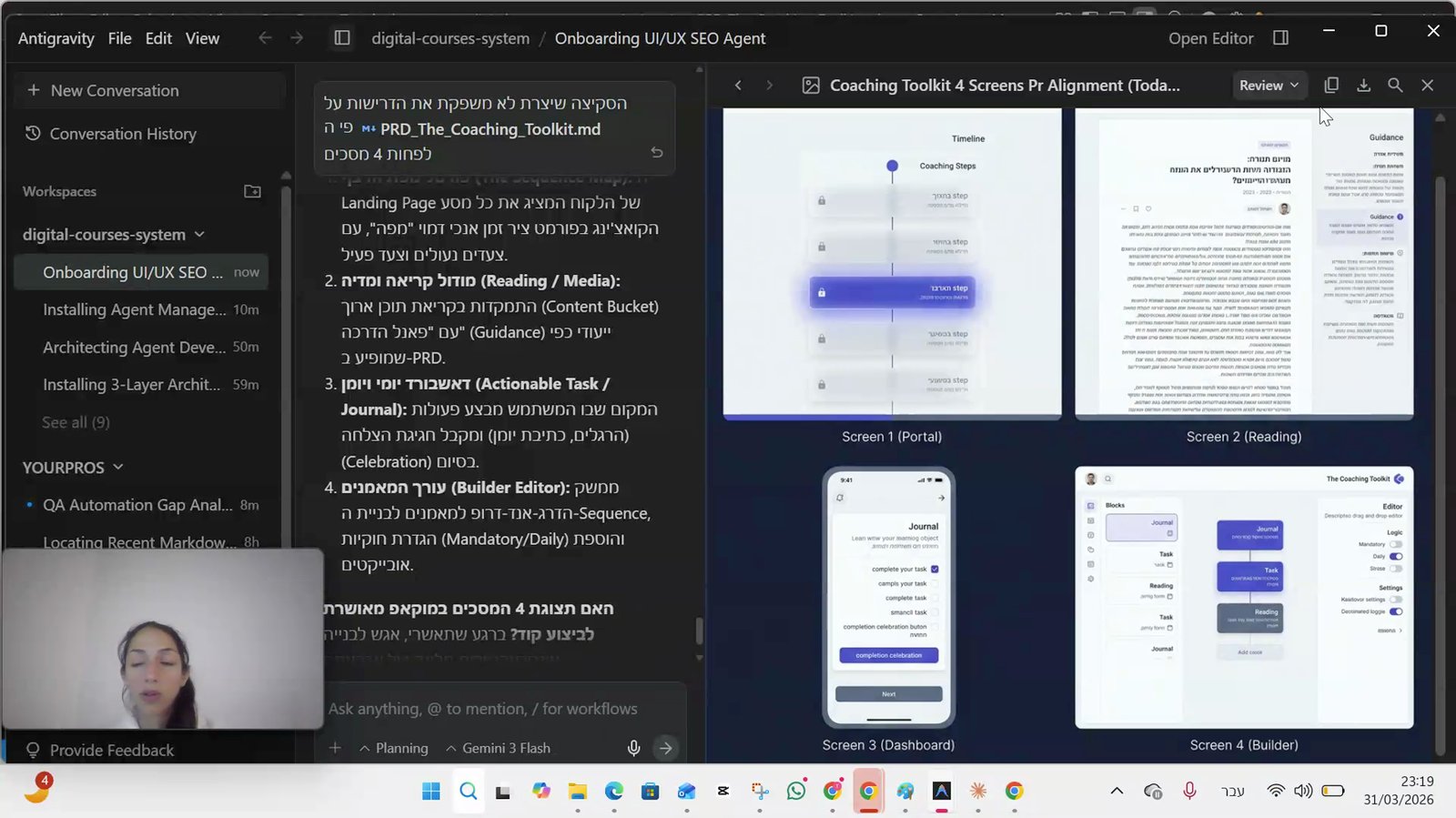Select the Screen 2 (Reading) thumbnail

tap(1244, 264)
